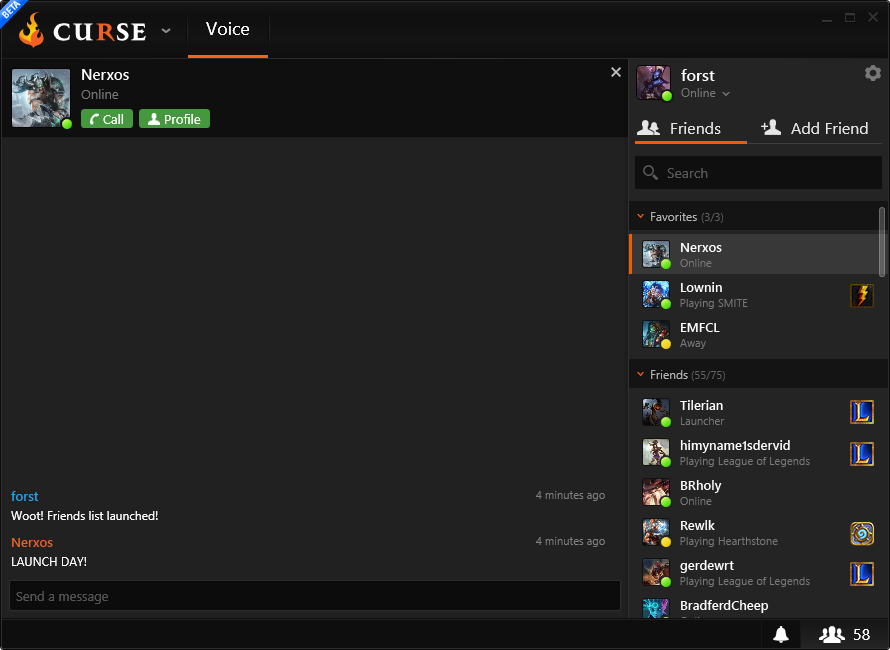Click the forst sender name in chat
This screenshot has width=890, height=650.
point(24,496)
